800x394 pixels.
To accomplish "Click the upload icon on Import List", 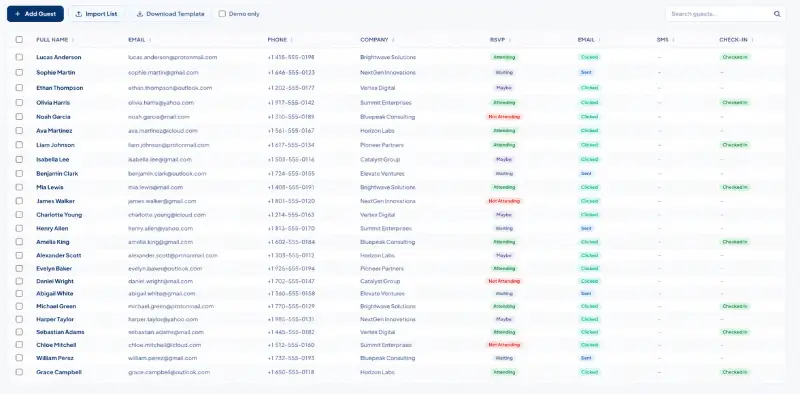I will tap(79, 14).
